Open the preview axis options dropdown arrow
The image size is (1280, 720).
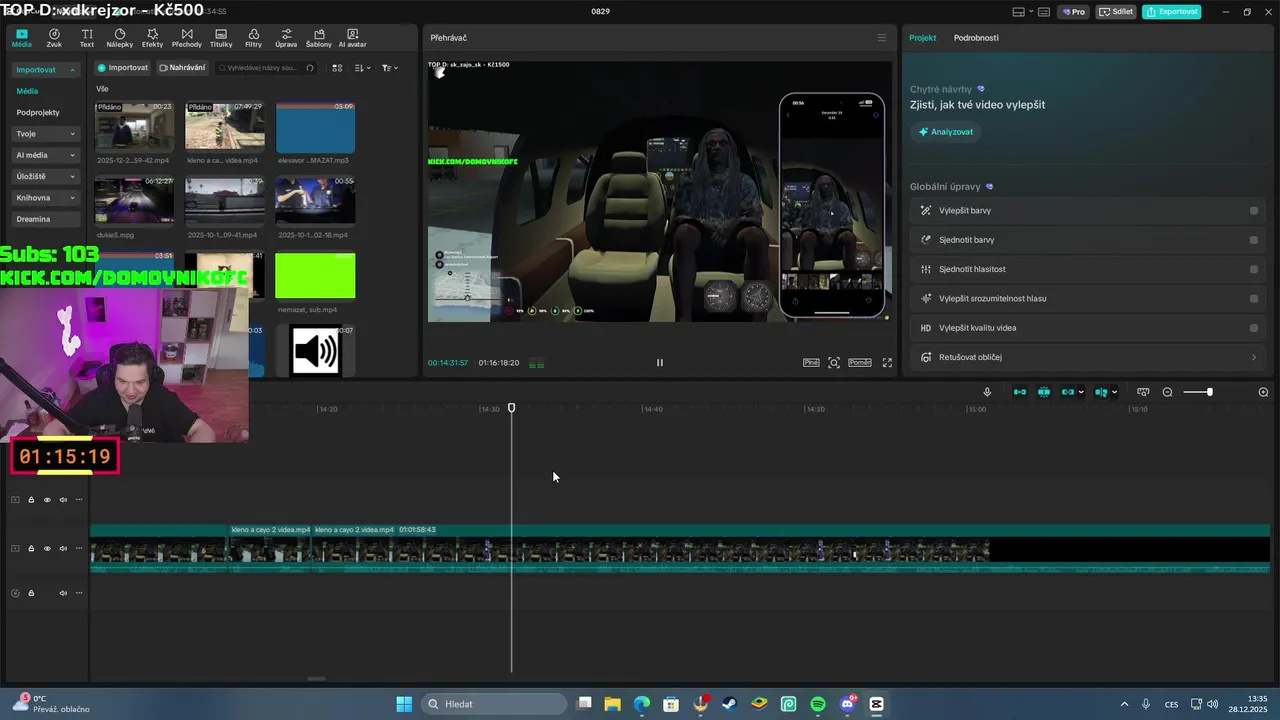[x=1114, y=392]
